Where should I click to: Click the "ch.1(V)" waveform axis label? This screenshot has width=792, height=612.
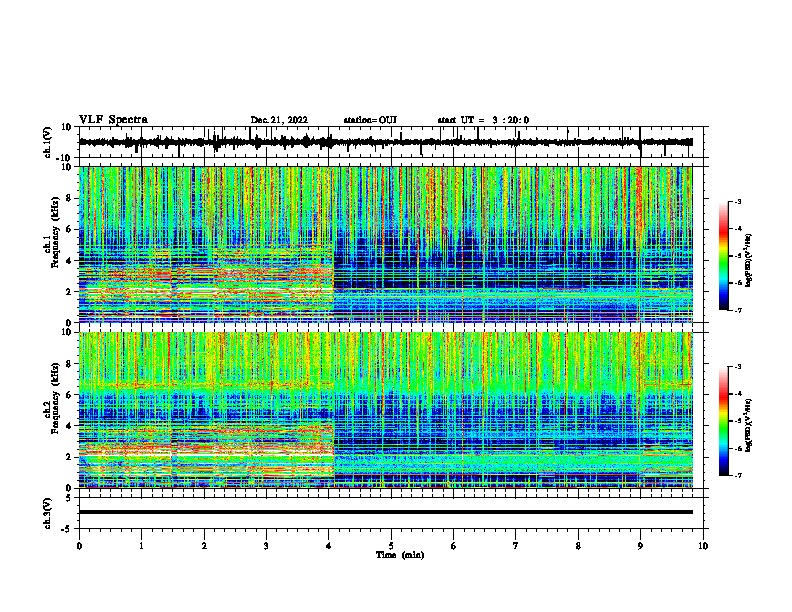tap(48, 142)
